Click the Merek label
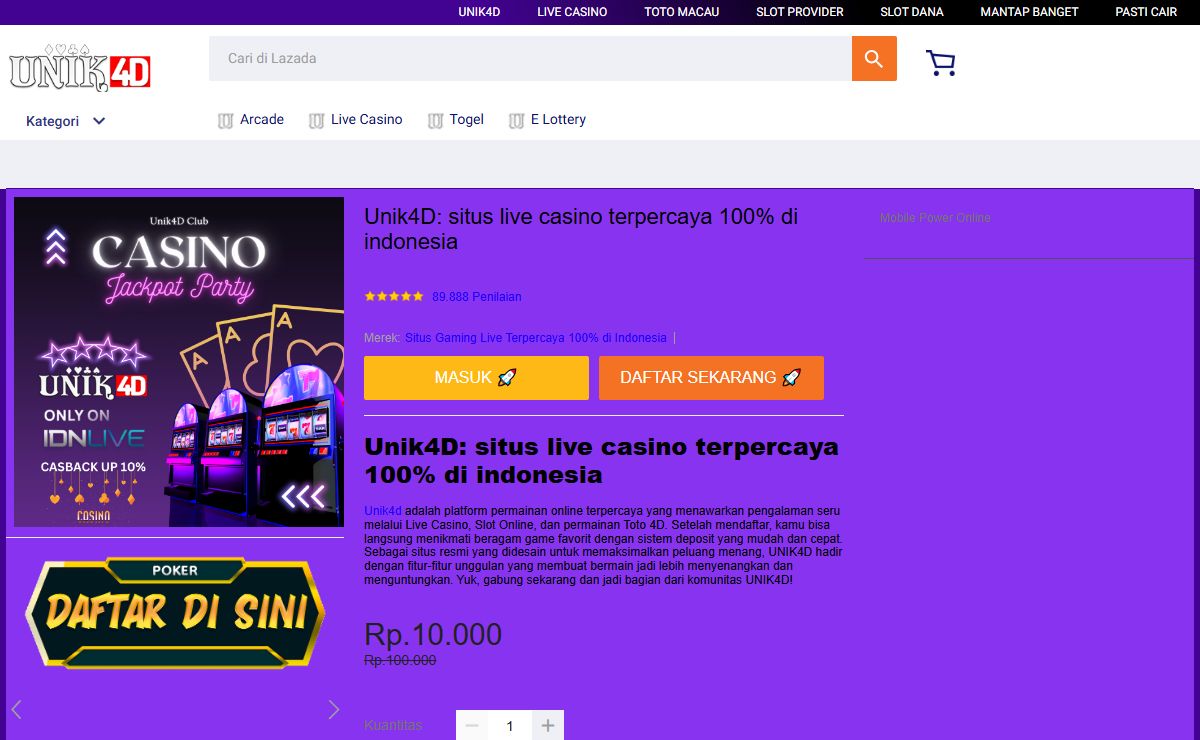The height and width of the screenshot is (740, 1200). 382,338
